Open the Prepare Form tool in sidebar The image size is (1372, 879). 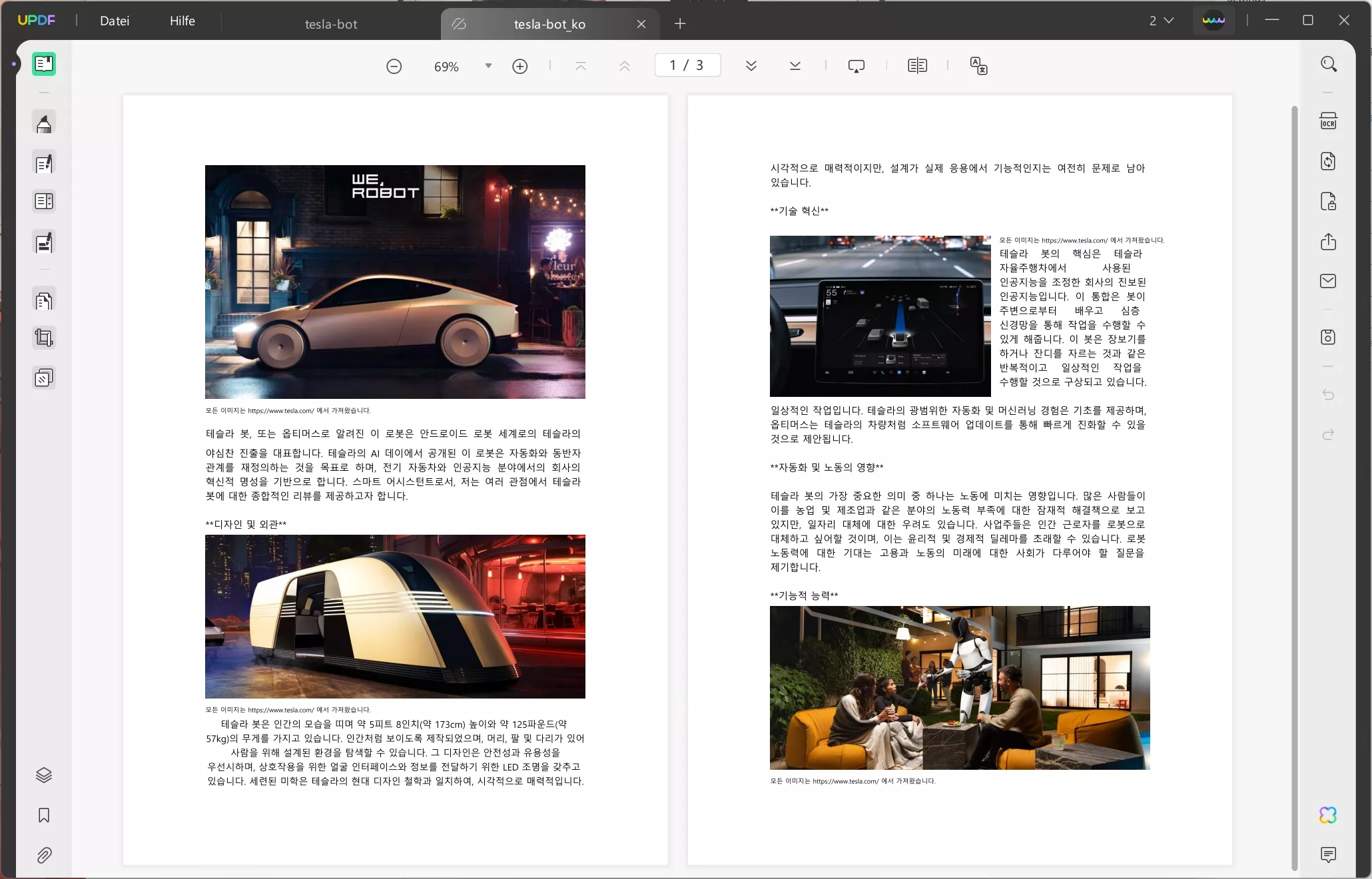tap(44, 201)
